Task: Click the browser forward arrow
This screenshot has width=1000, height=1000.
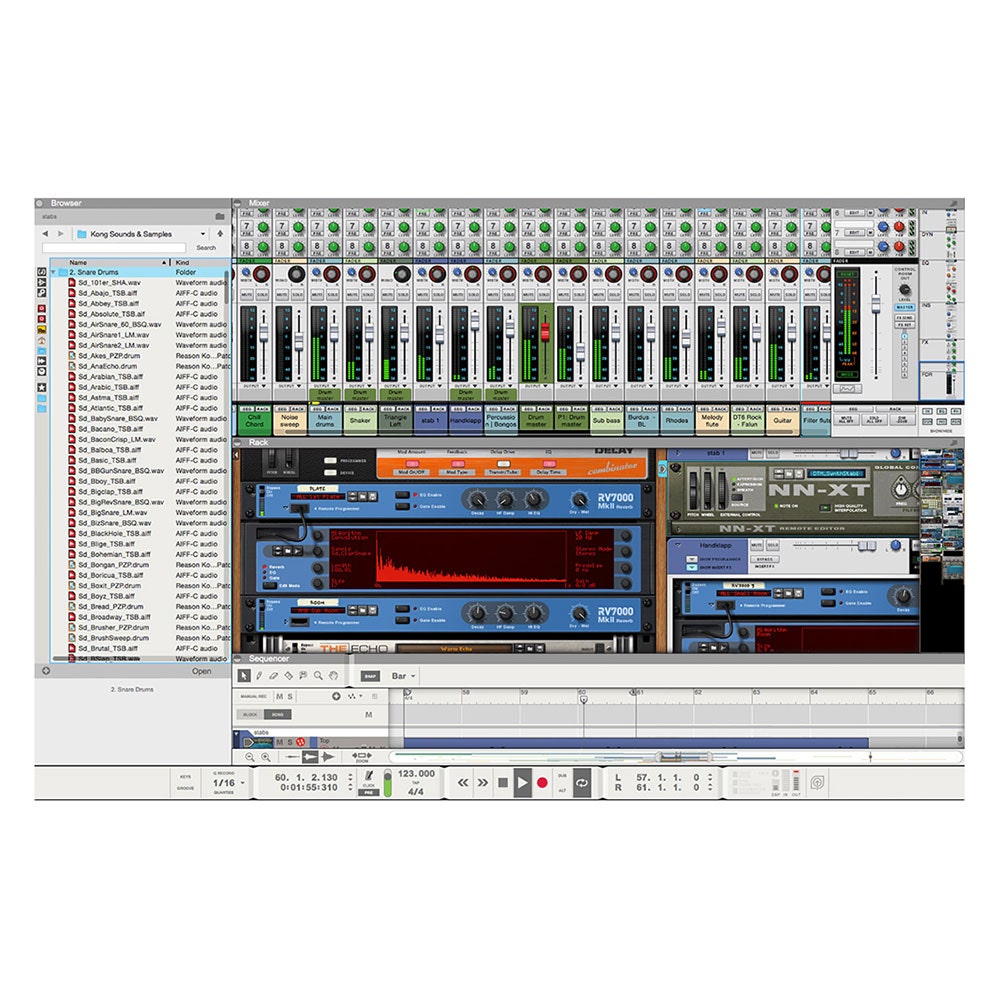Action: coord(61,234)
